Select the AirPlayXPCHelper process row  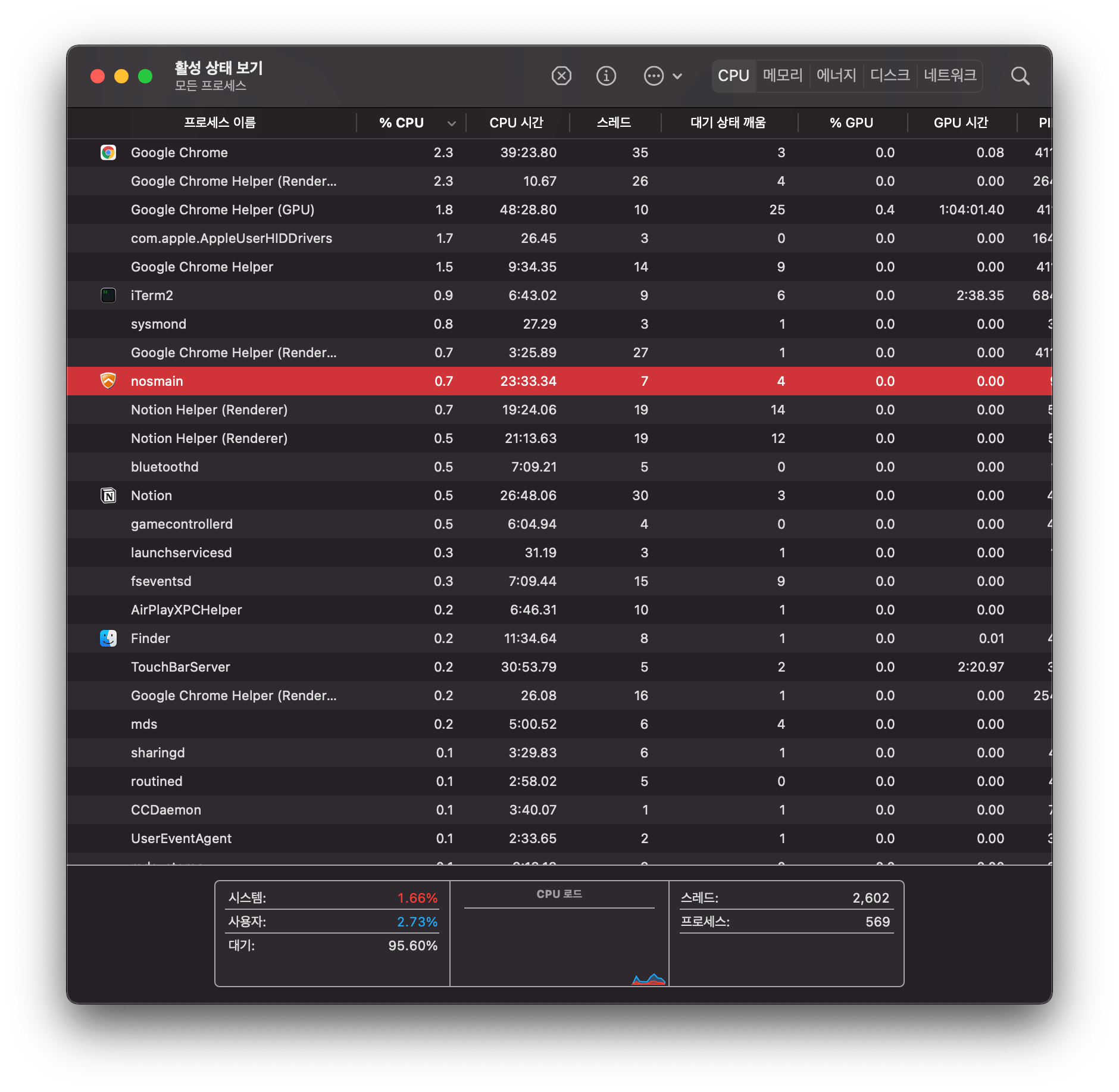coord(559,610)
